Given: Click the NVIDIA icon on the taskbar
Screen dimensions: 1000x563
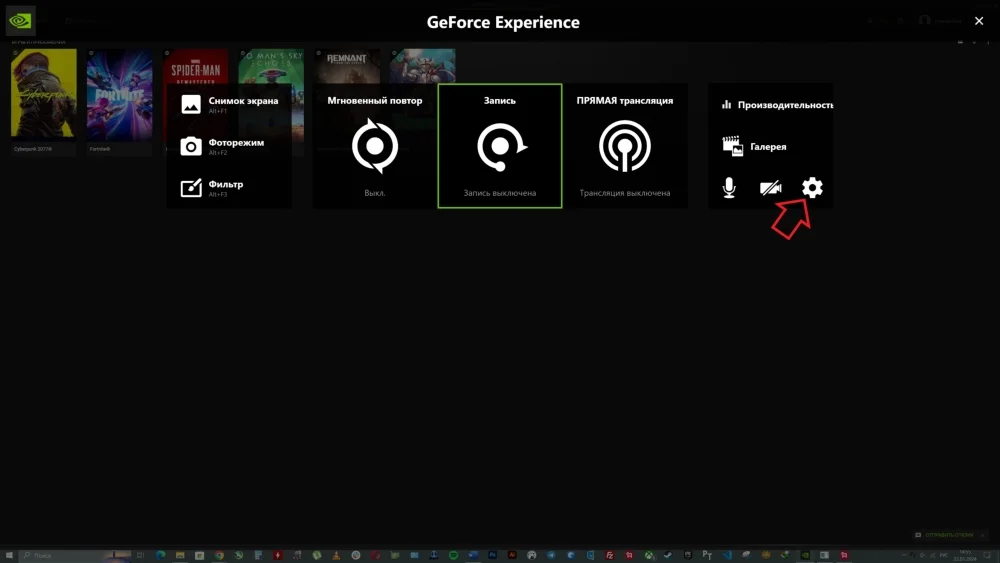Looking at the screenshot, I should (x=805, y=555).
